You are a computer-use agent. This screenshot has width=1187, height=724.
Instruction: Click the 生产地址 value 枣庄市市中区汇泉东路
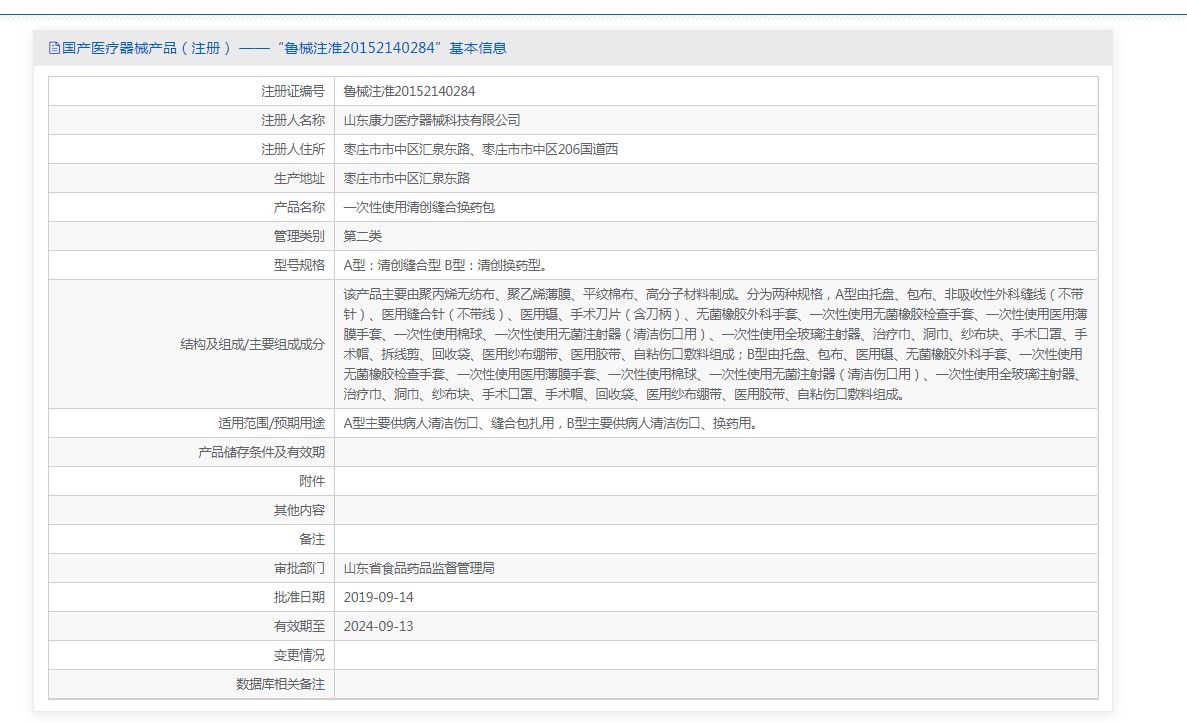click(x=406, y=178)
